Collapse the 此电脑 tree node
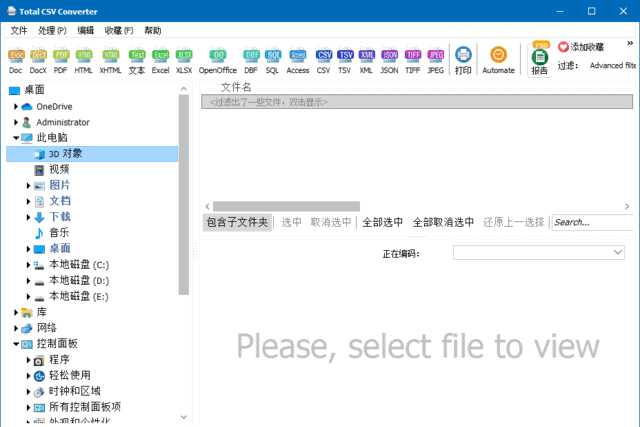The height and width of the screenshot is (427, 640). pyautogui.click(x=16, y=138)
